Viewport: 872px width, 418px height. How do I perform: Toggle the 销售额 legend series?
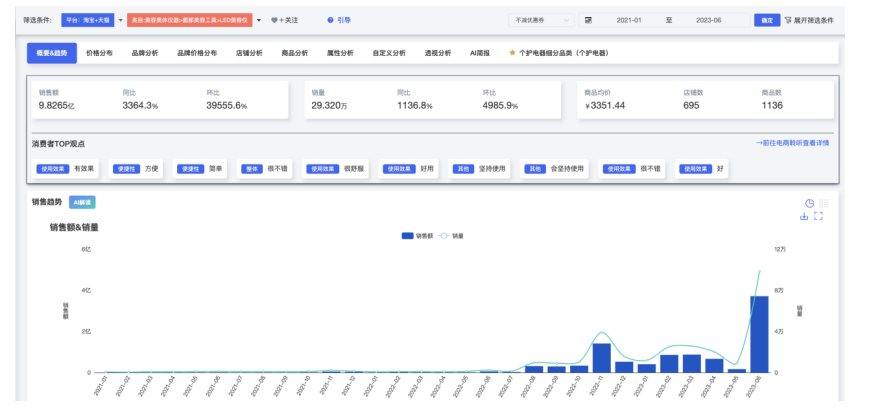coord(417,236)
